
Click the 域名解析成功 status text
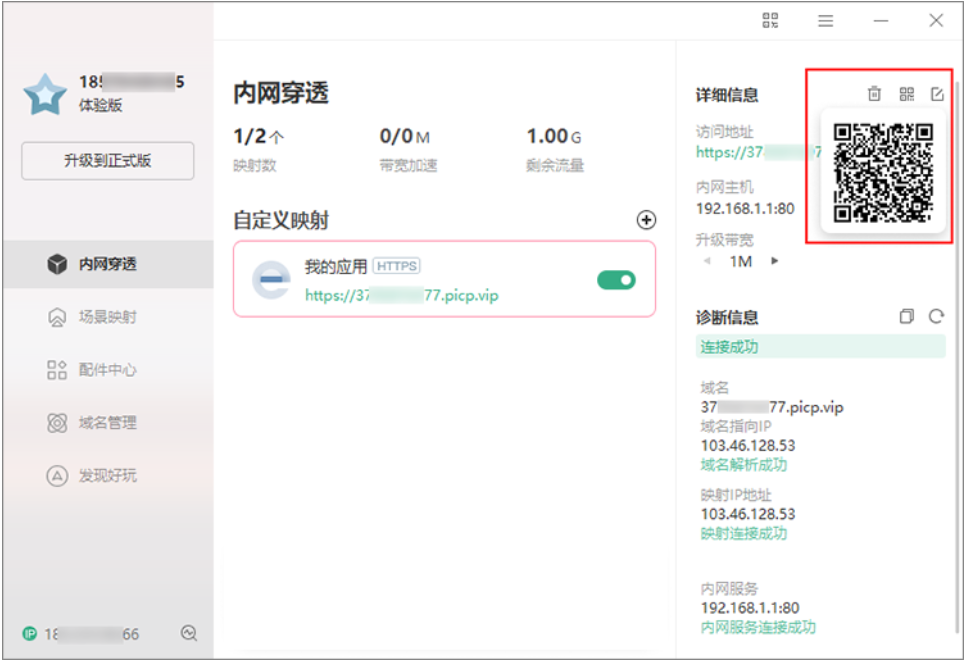click(743, 464)
